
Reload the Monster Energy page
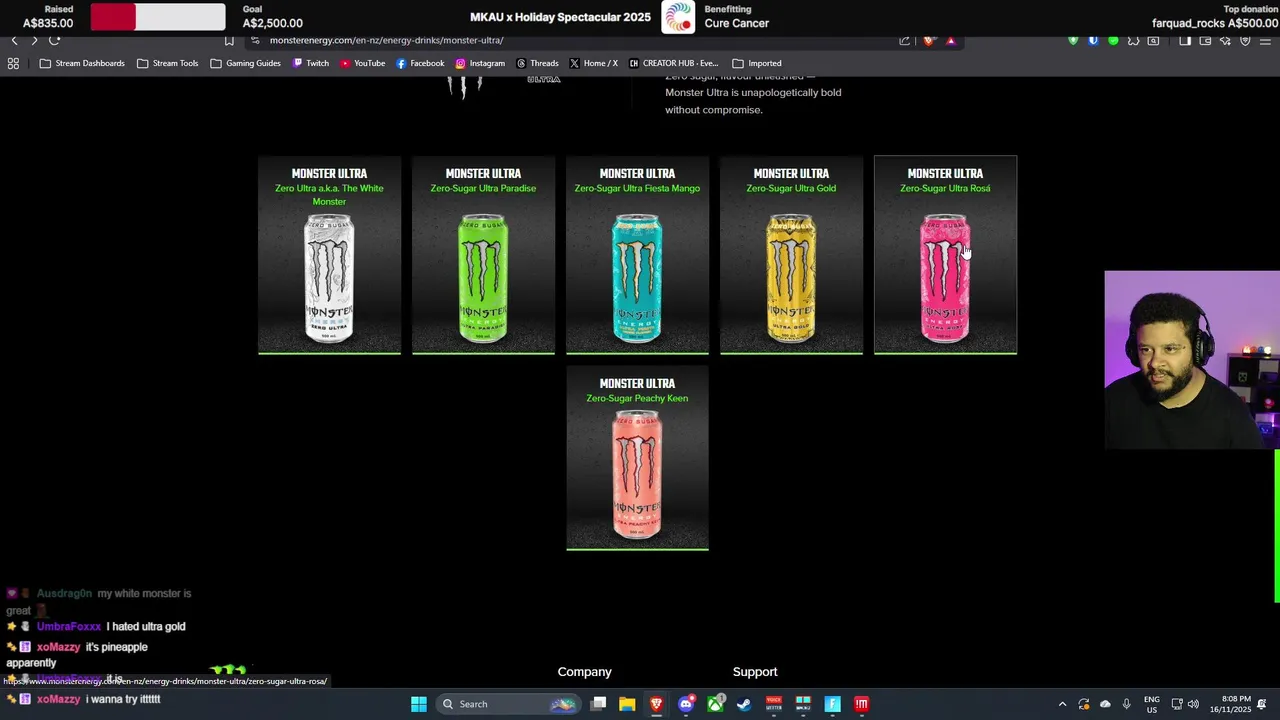point(55,41)
